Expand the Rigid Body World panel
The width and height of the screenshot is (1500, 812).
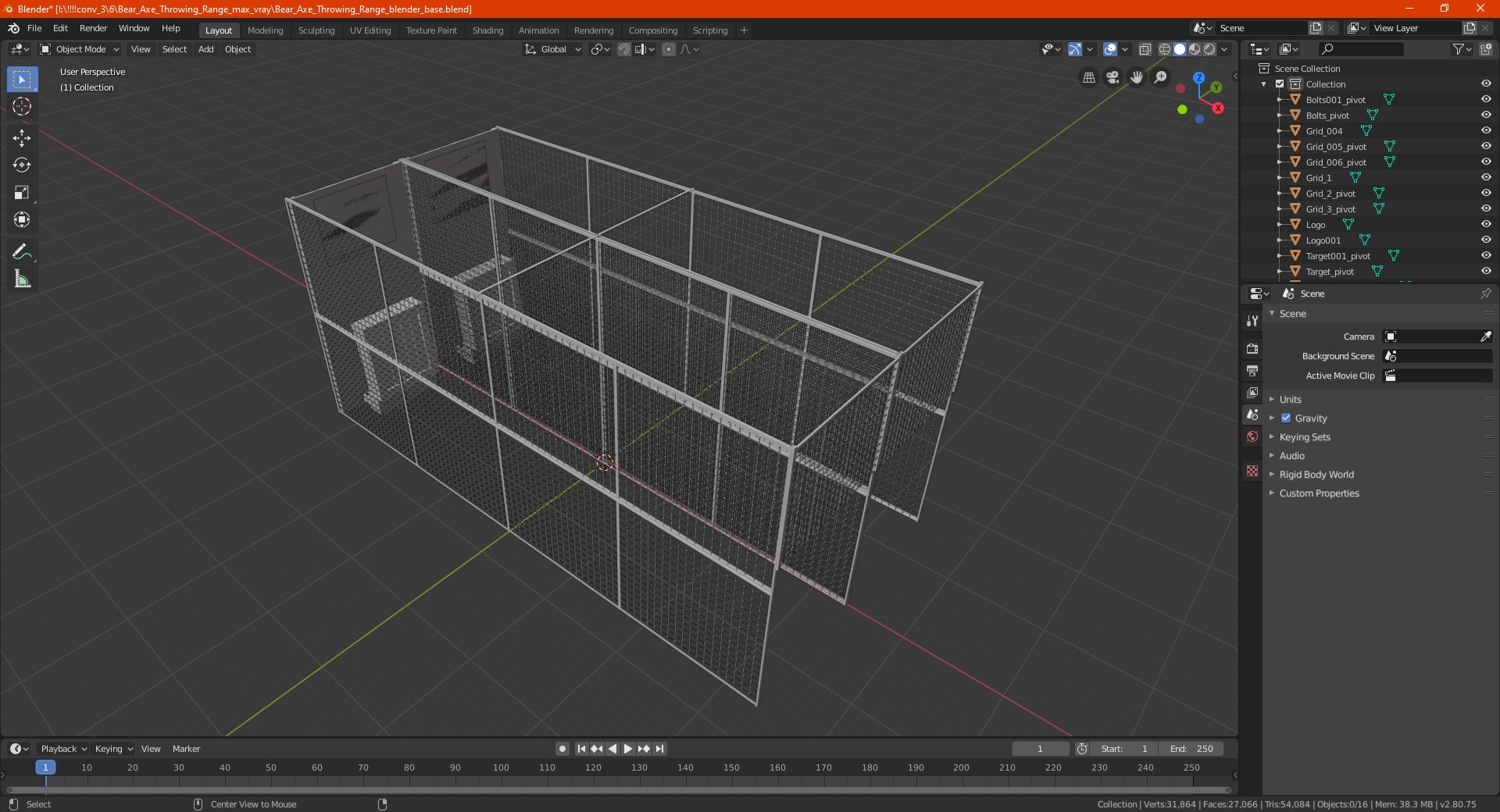point(1316,474)
